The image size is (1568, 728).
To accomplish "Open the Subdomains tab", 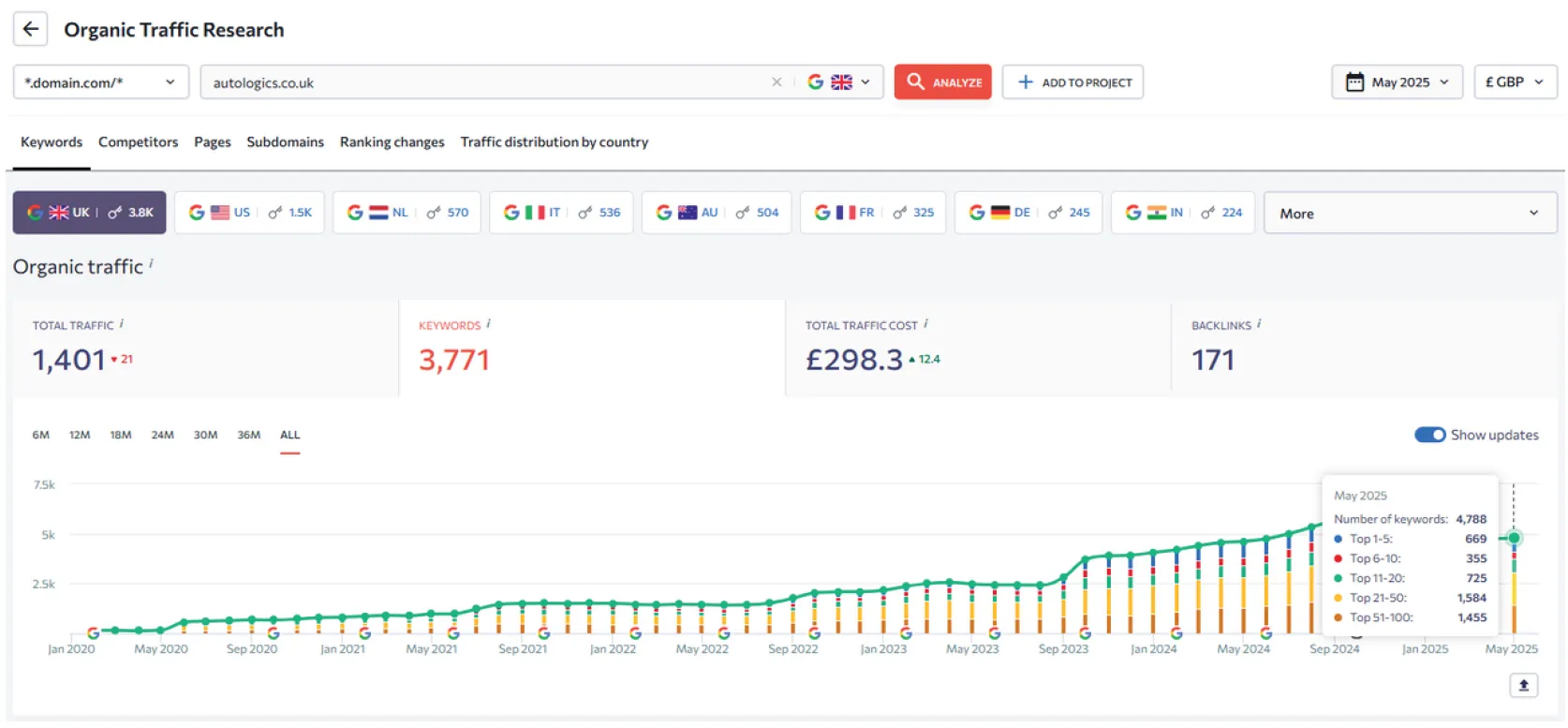I will pyautogui.click(x=285, y=142).
